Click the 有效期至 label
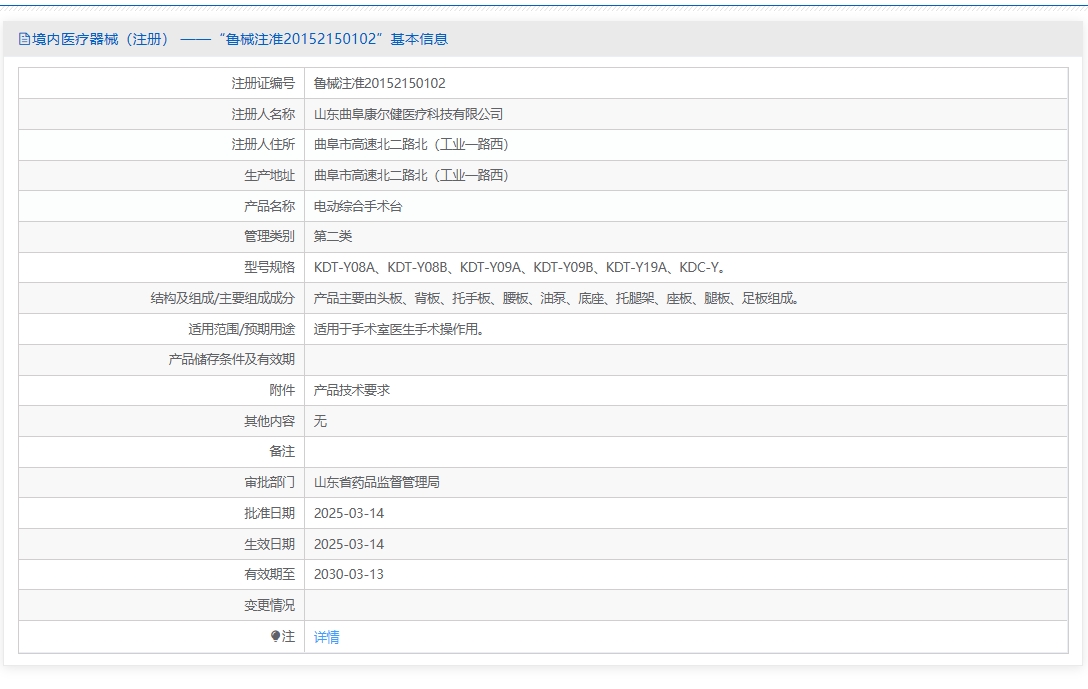This screenshot has width=1088, height=689. tap(269, 575)
